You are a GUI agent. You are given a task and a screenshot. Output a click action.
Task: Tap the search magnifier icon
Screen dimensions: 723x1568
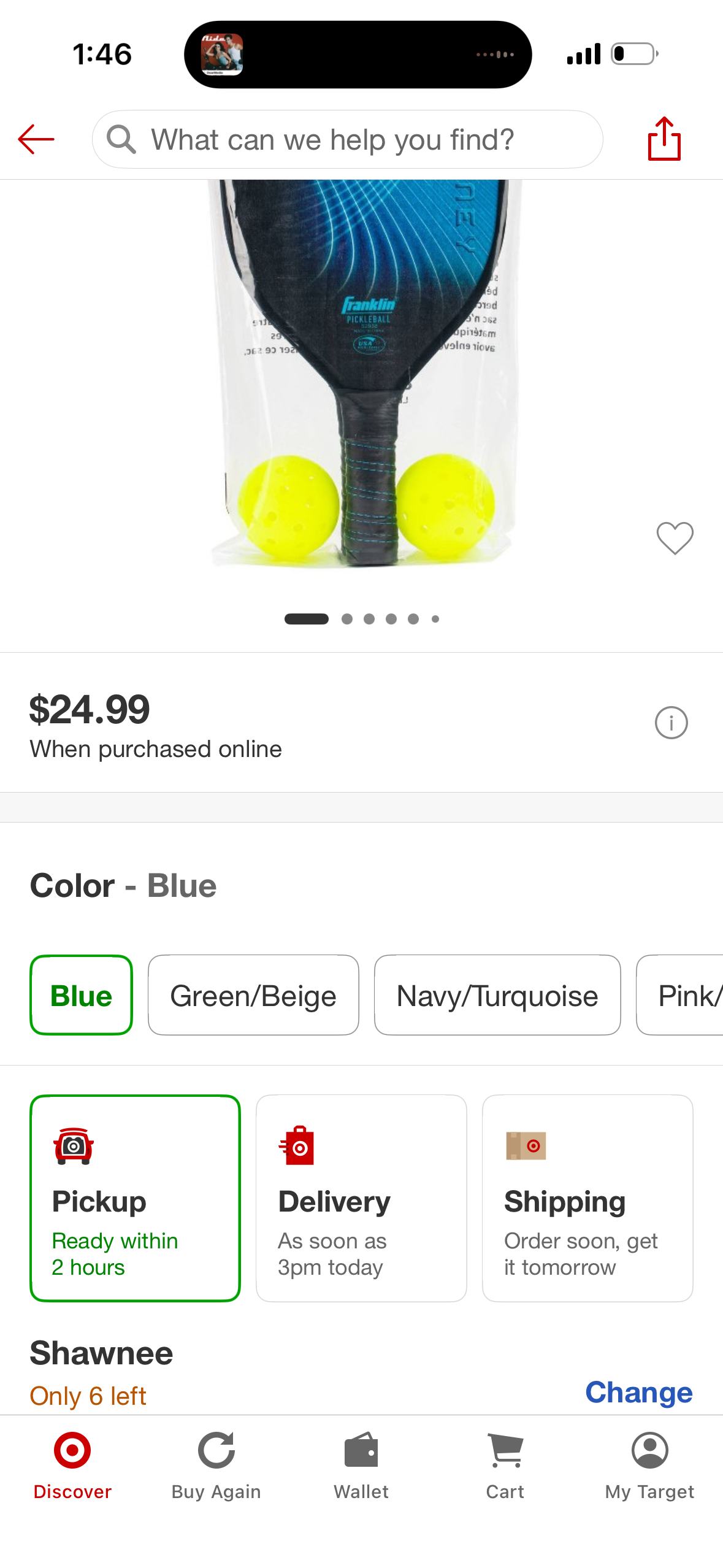pos(121,139)
